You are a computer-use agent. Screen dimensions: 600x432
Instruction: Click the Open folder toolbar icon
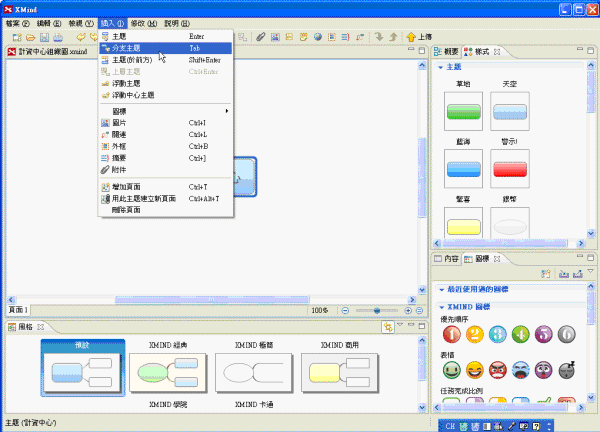(31, 37)
